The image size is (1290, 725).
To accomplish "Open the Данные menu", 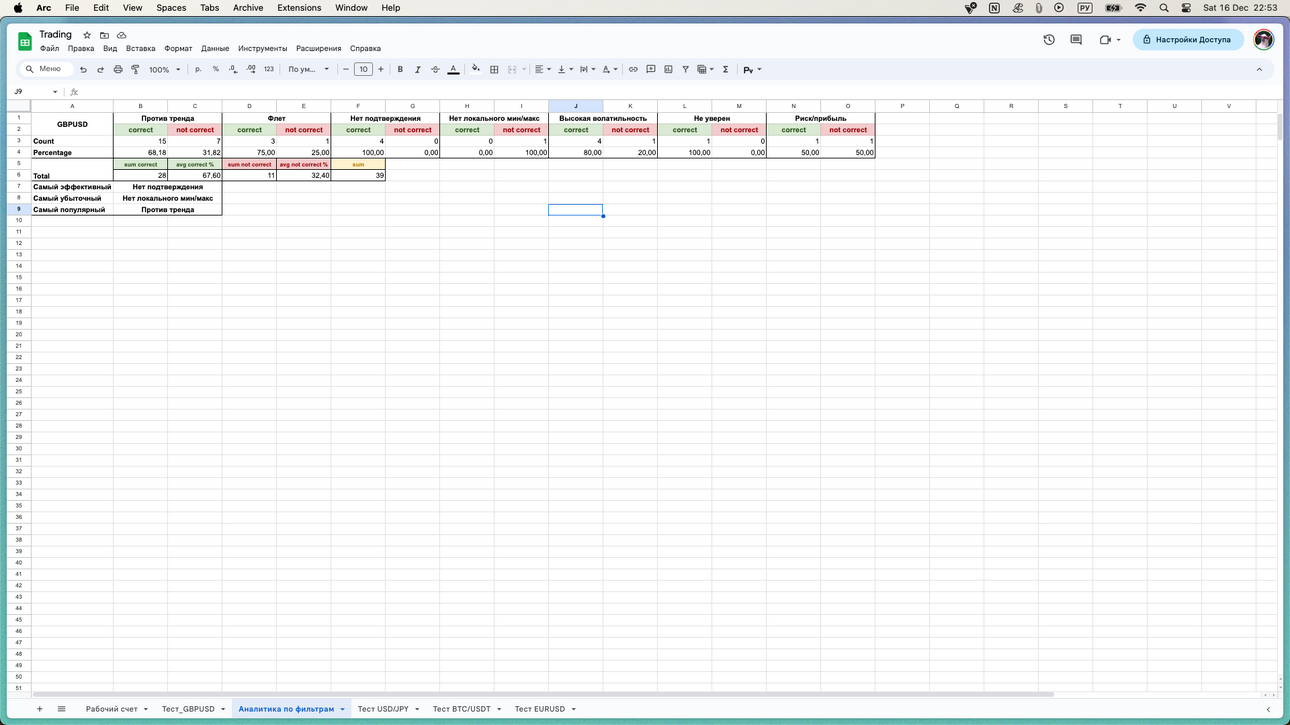I will [x=215, y=48].
